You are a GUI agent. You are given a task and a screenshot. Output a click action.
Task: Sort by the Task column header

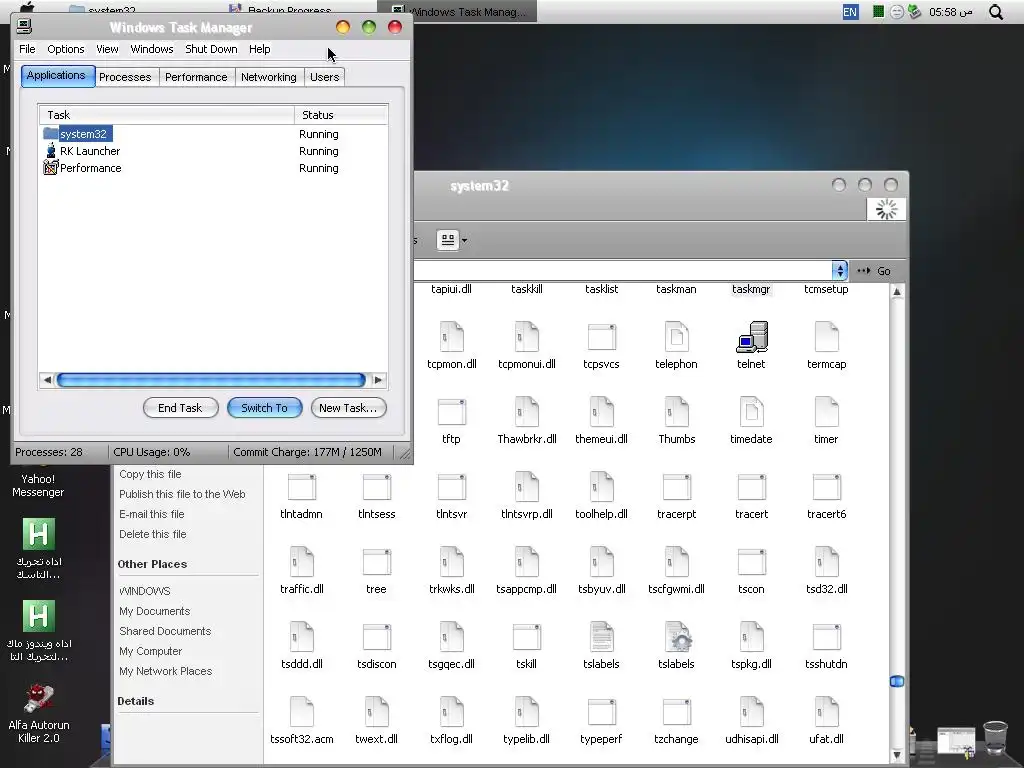(167, 115)
